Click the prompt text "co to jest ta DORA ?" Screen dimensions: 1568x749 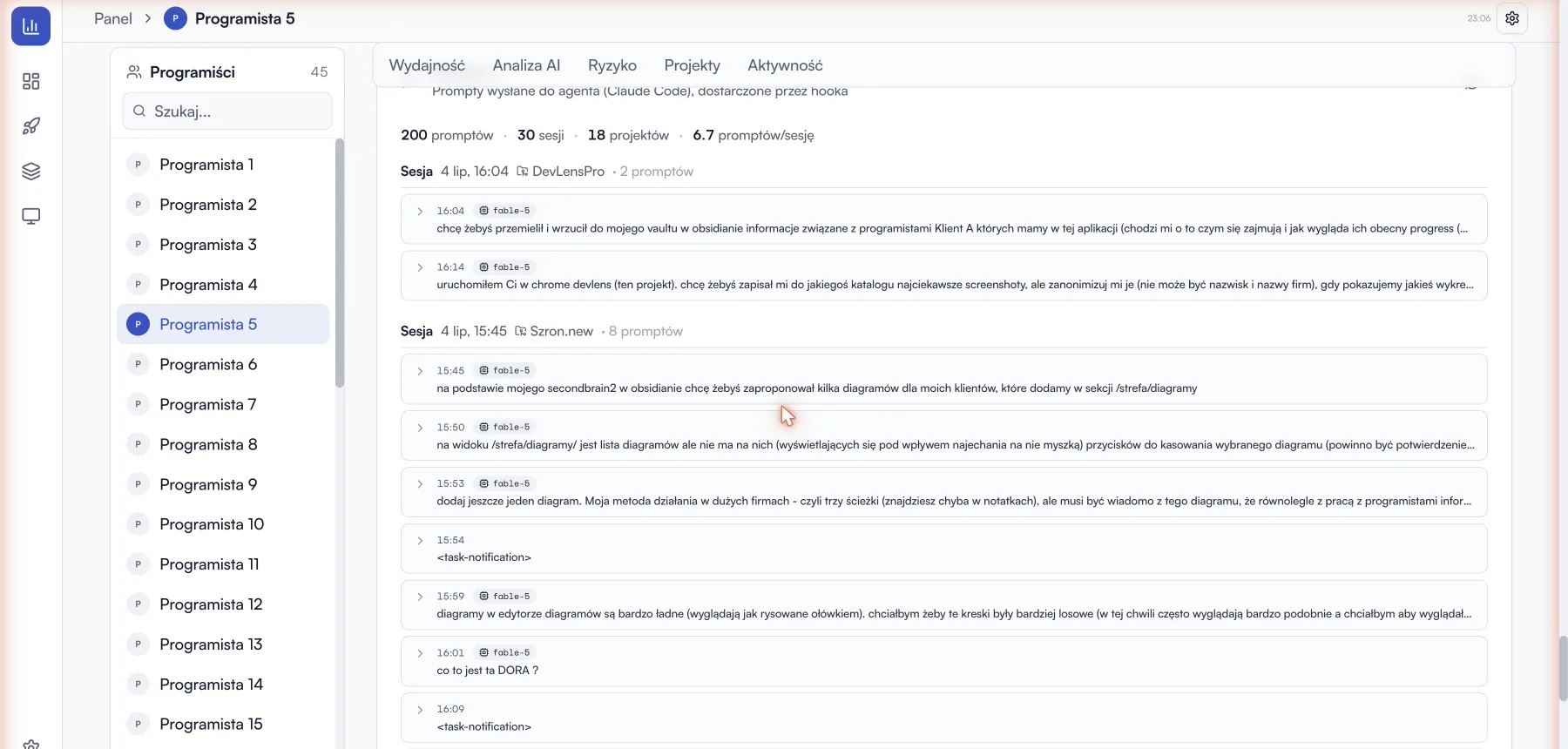coord(488,671)
